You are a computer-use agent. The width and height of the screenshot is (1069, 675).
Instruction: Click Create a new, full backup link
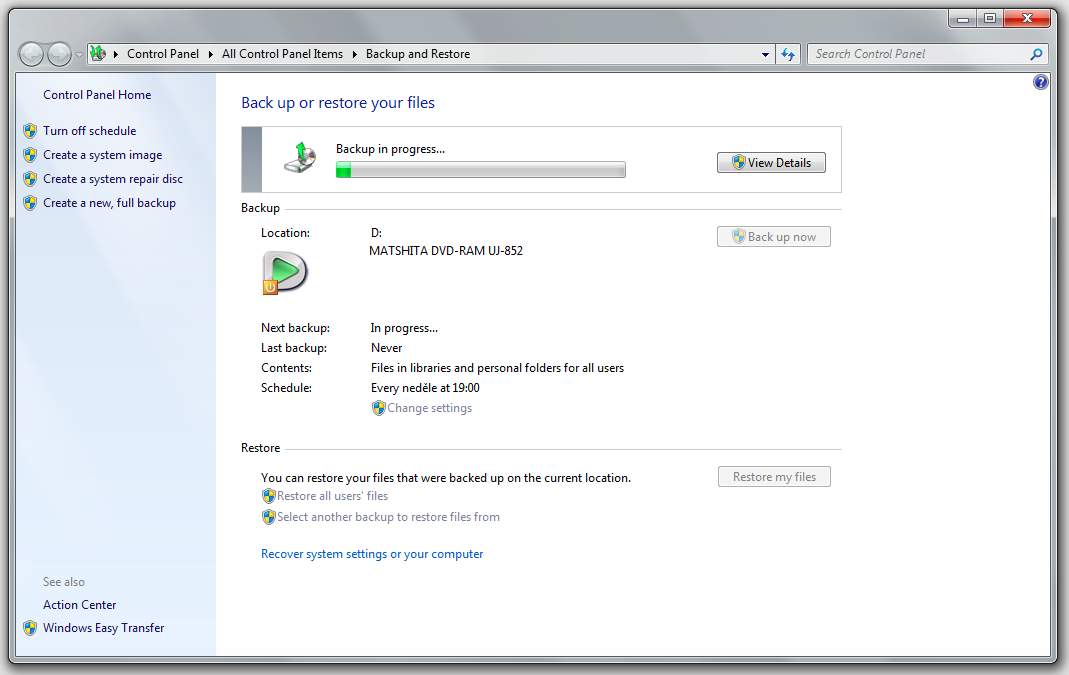pyautogui.click(x=109, y=202)
